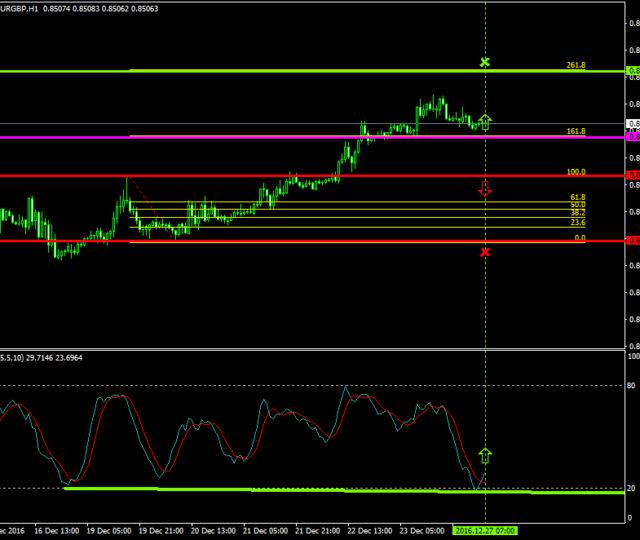Viewport: 640px width, 540px height.
Task: Select the green up arrow on the price chart
Action: click(485, 122)
